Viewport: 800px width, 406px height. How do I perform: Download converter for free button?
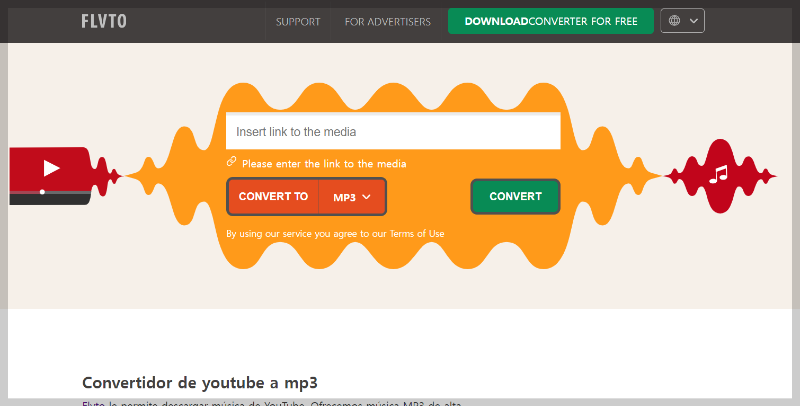point(551,21)
